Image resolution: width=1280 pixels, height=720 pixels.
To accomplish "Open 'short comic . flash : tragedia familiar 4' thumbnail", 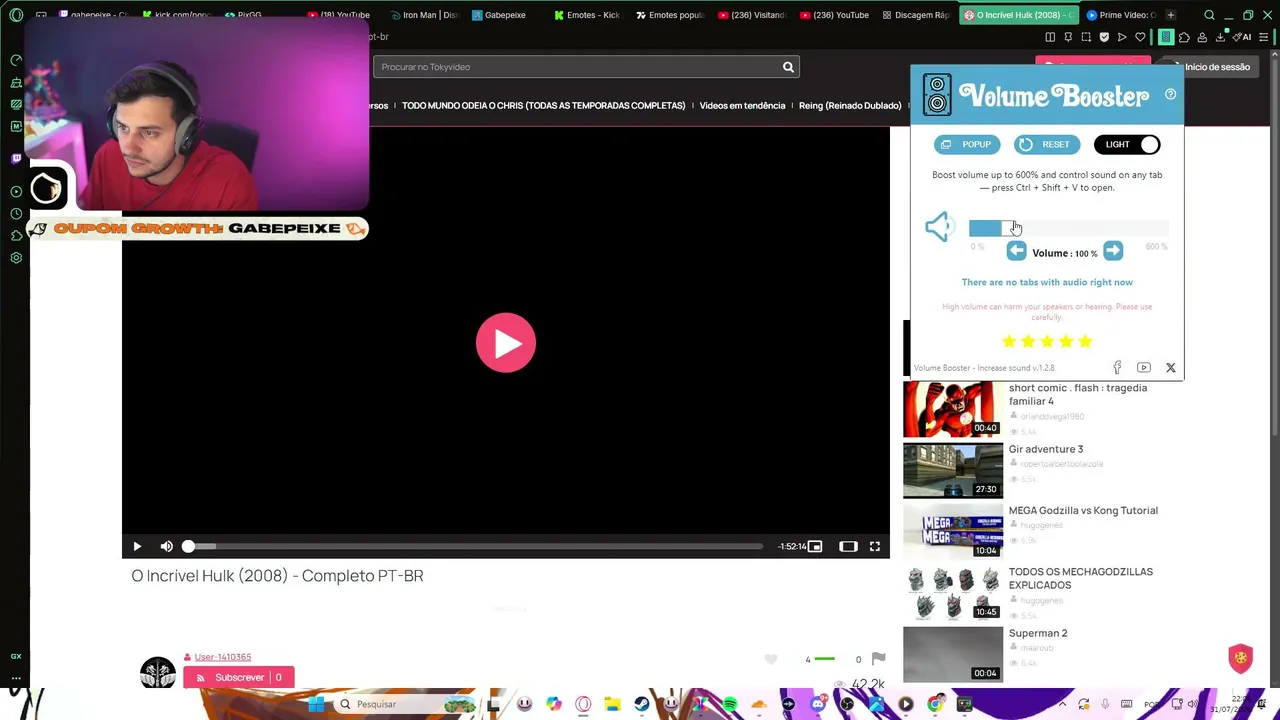I will tap(953, 409).
